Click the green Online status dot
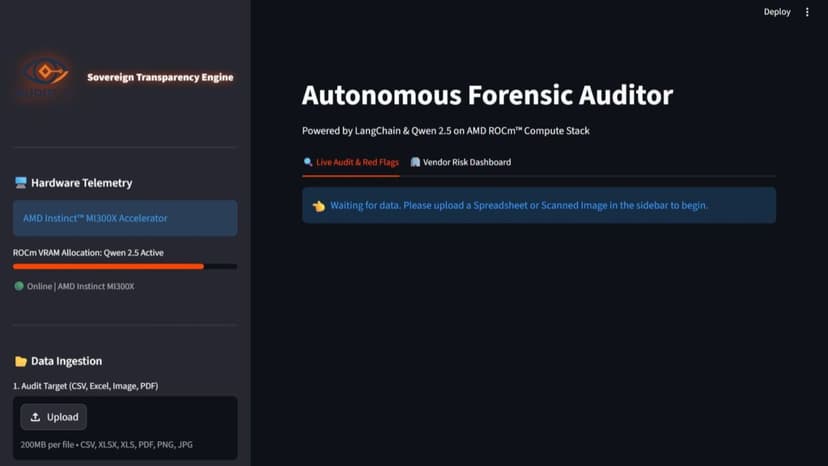828x466 pixels. pyautogui.click(x=19, y=286)
